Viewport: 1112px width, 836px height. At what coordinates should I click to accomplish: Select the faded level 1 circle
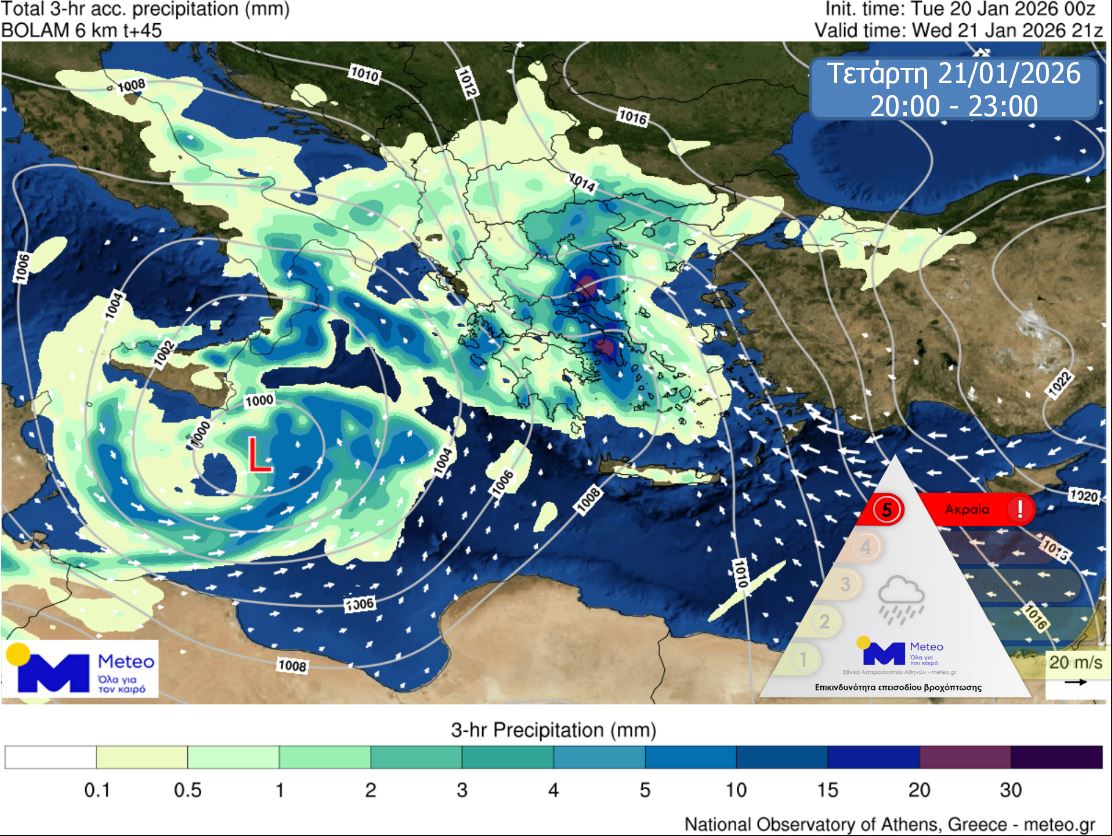pyautogui.click(x=801, y=659)
